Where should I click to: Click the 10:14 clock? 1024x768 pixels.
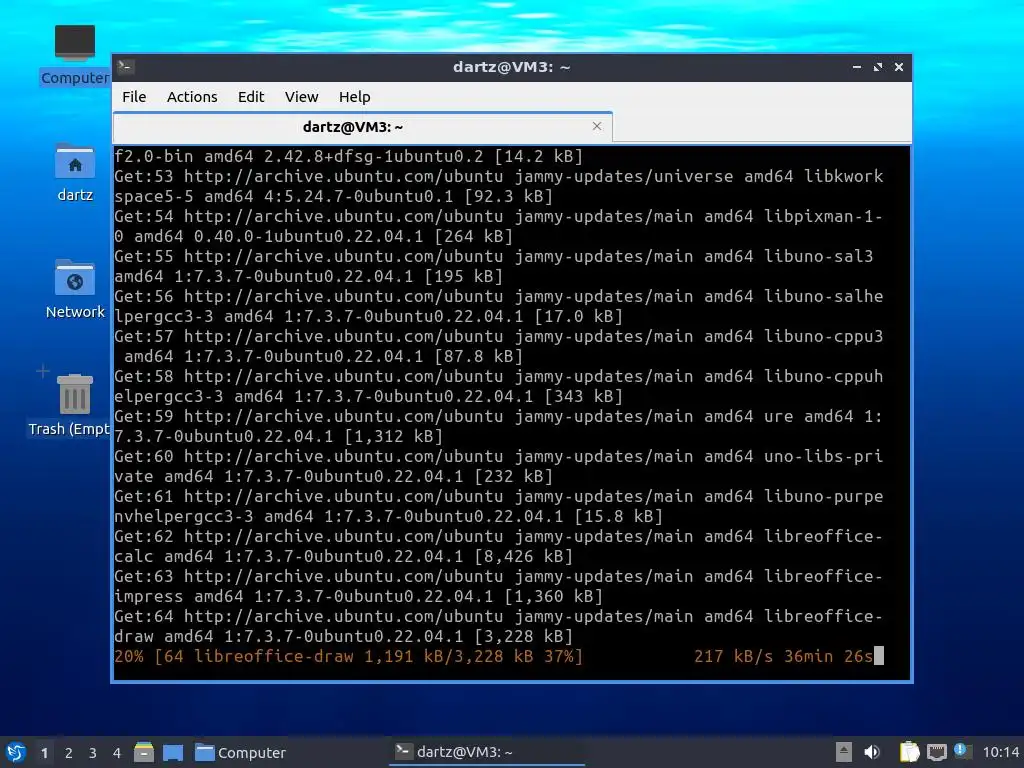coord(1000,752)
